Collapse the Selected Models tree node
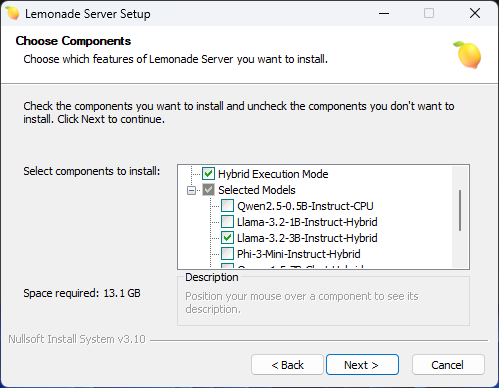The image size is (499, 388). (191, 190)
